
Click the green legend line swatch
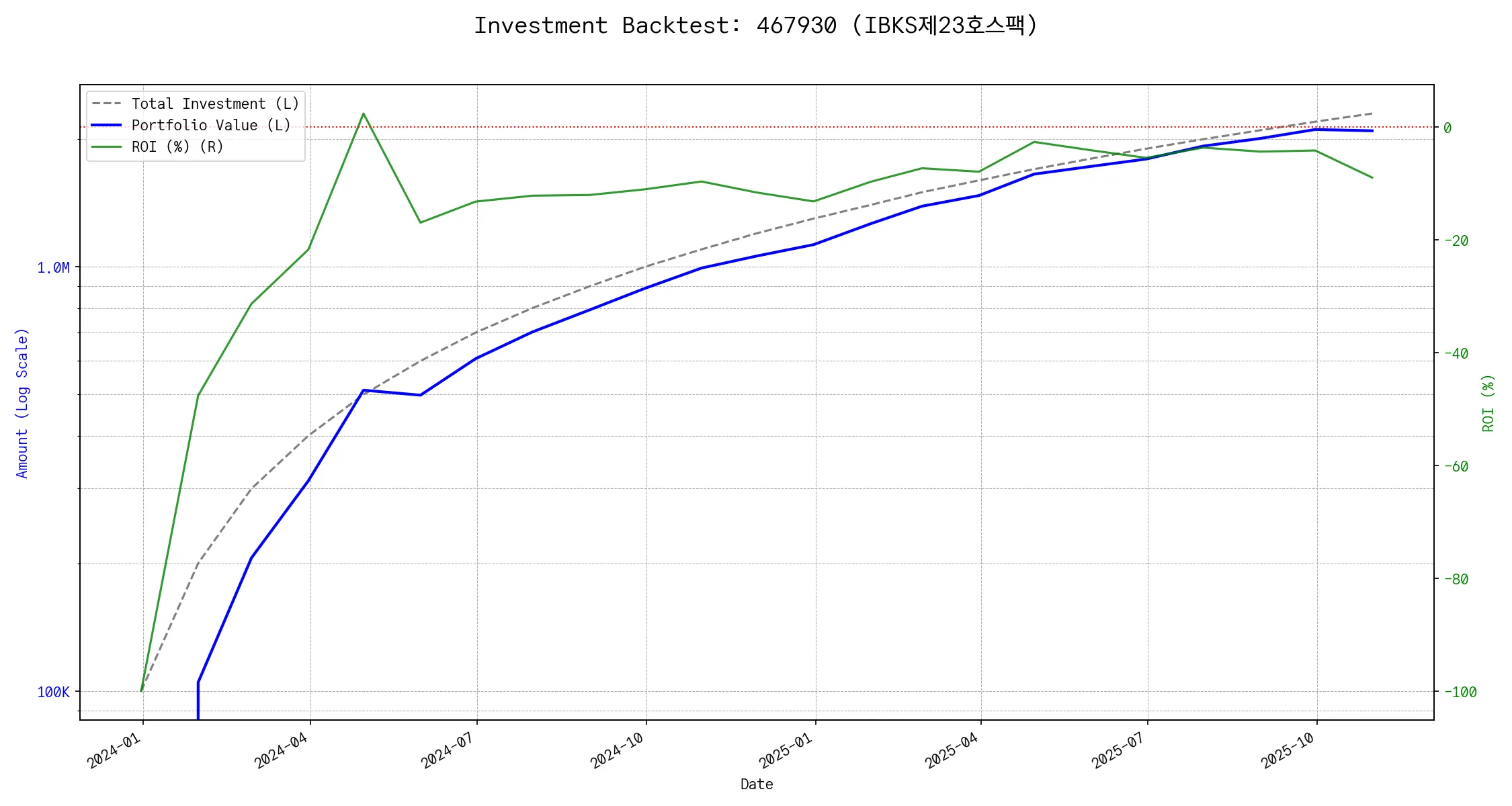pyautogui.click(x=106, y=147)
